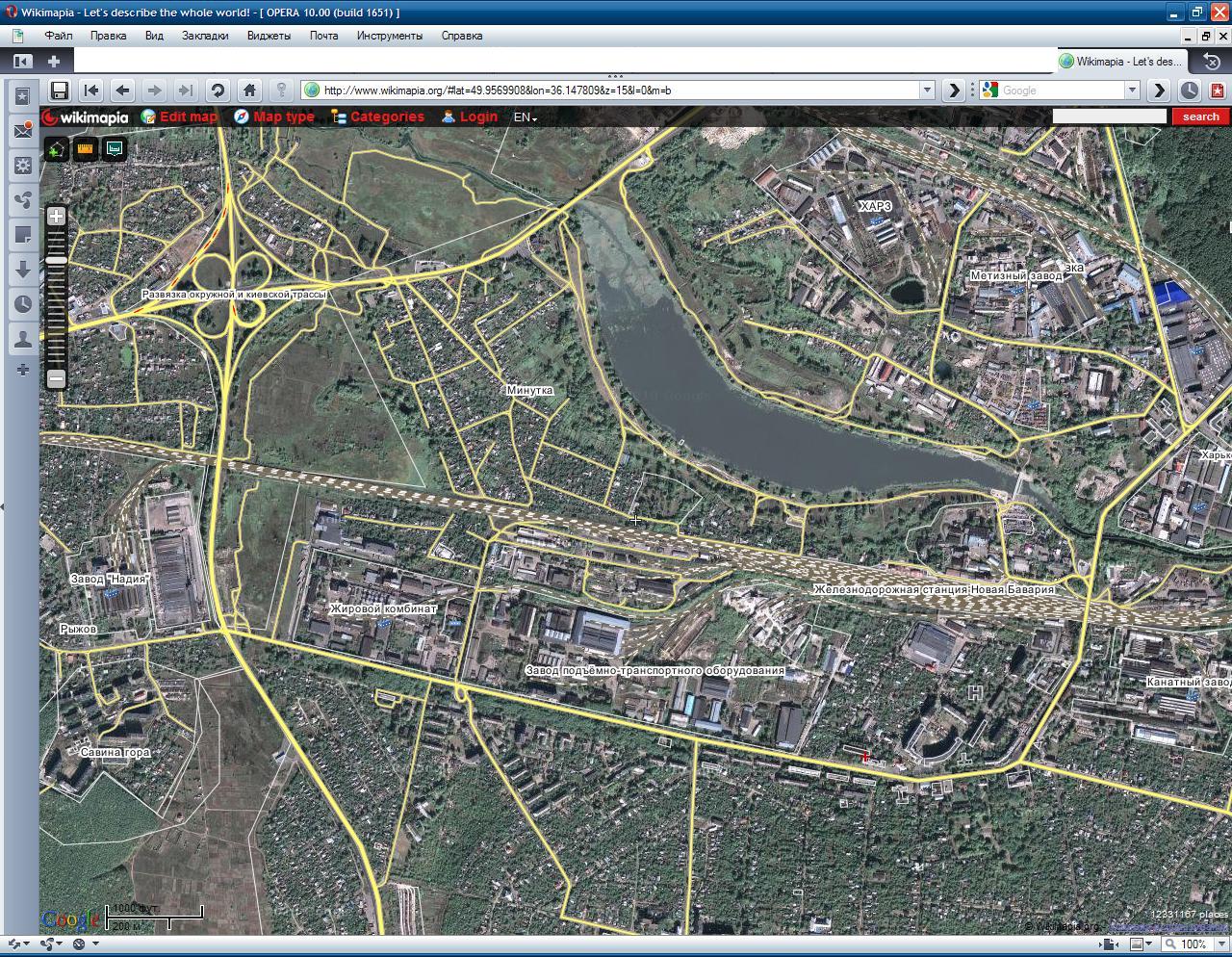Select the distance measure ruler tool
Viewport: 1232px width, 957px height.
[86, 149]
